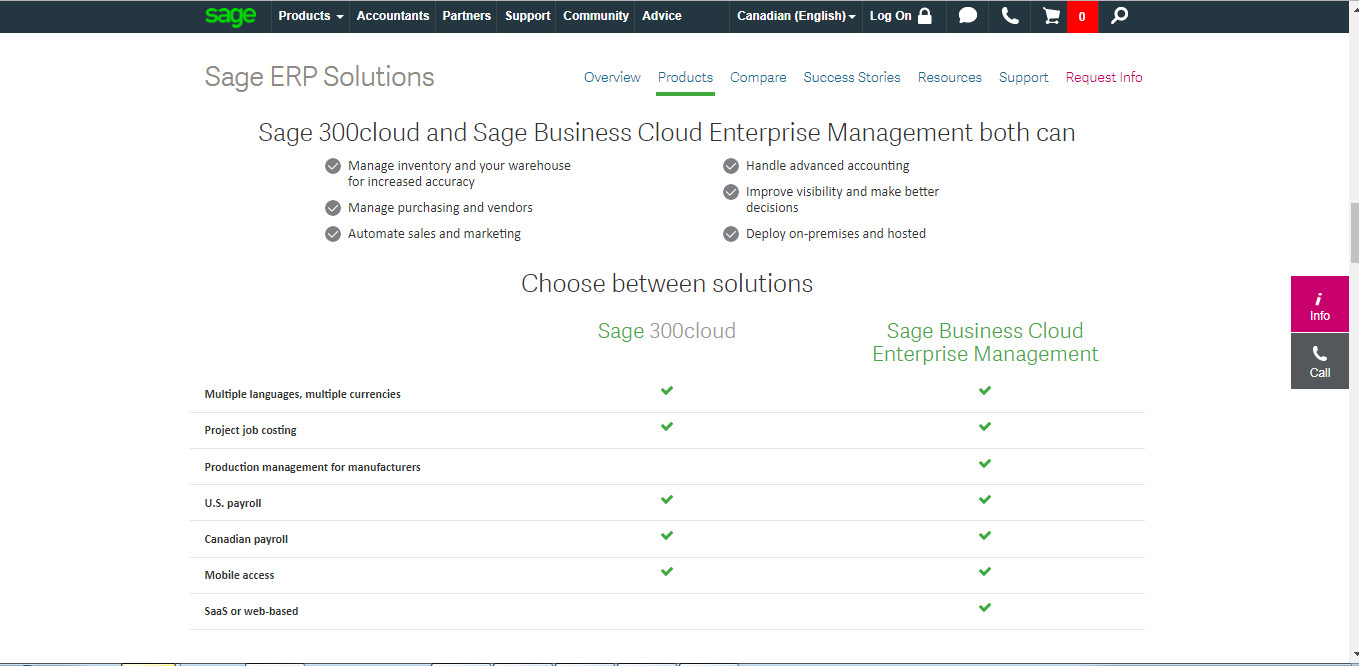Screen dimensions: 1359x666
Task: Click the search magnifier icon
Action: (x=1118, y=16)
